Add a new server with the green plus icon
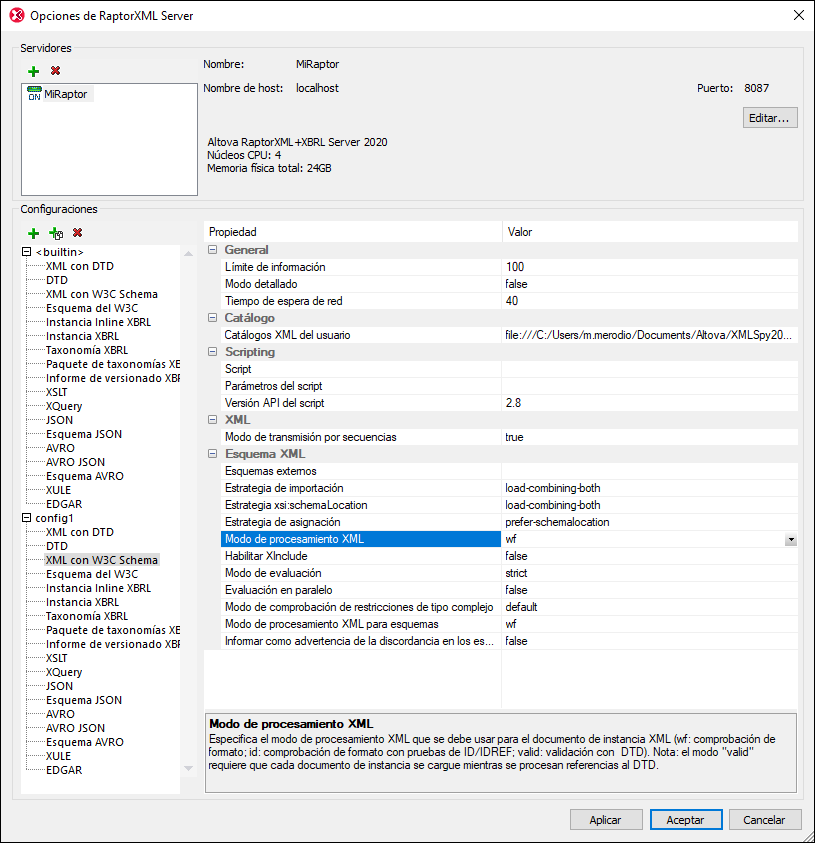815x843 pixels. (x=33, y=71)
